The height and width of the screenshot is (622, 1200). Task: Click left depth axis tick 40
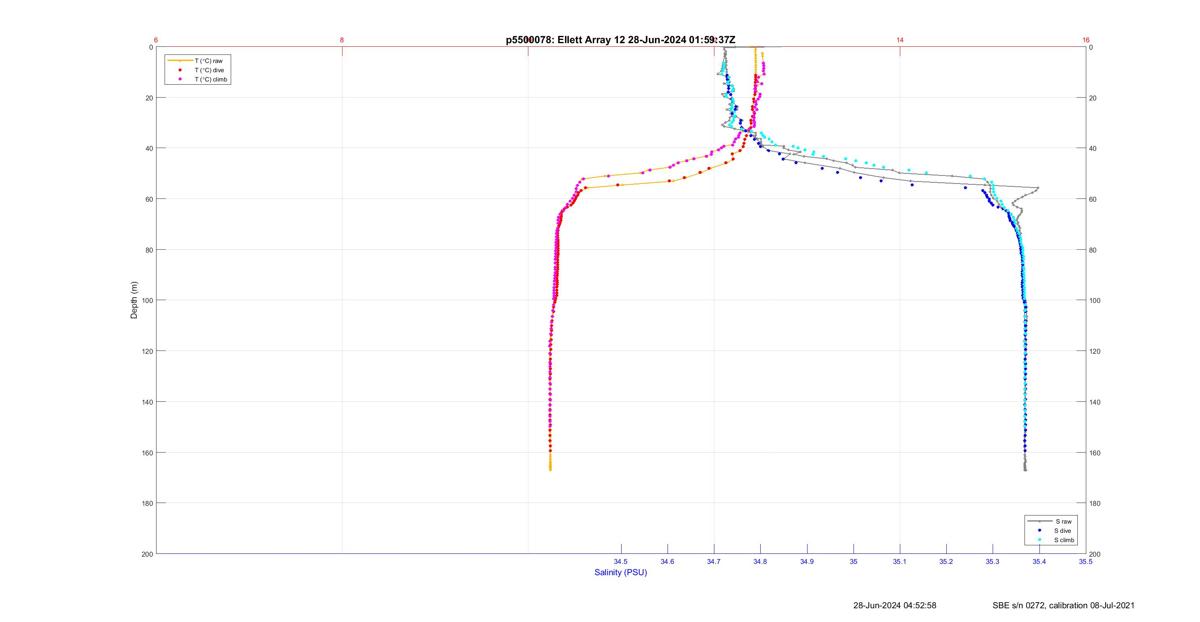coord(149,148)
